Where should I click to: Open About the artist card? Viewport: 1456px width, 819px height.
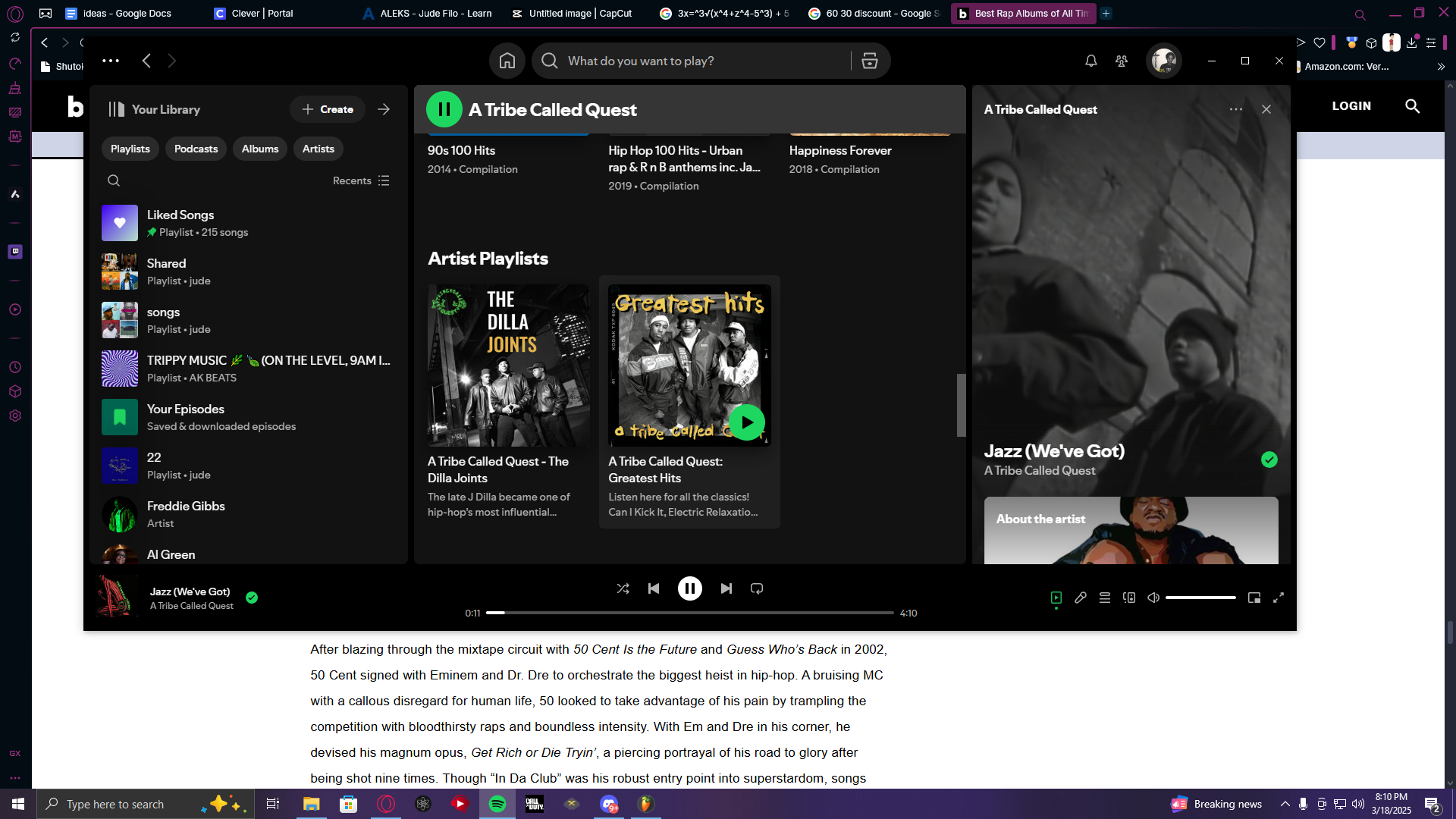tap(1131, 530)
